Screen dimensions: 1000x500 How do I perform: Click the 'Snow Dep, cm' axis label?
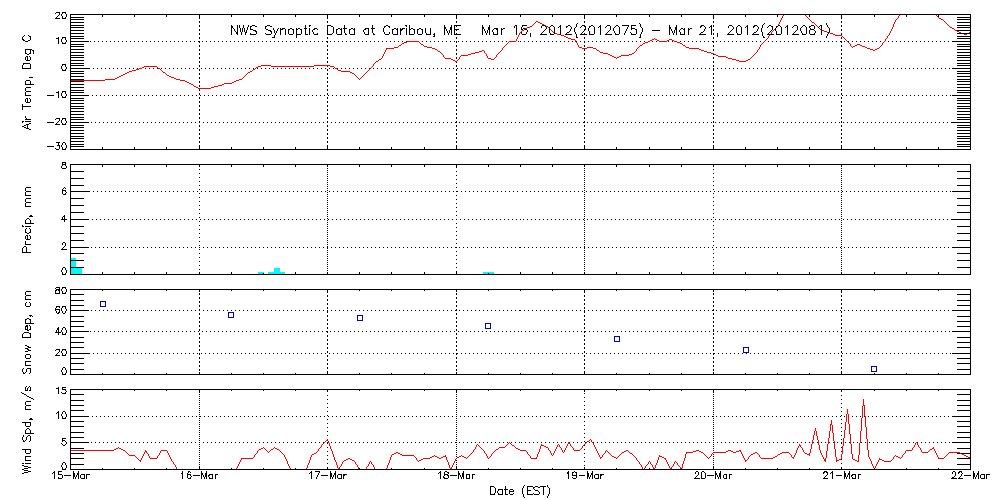click(x=28, y=332)
